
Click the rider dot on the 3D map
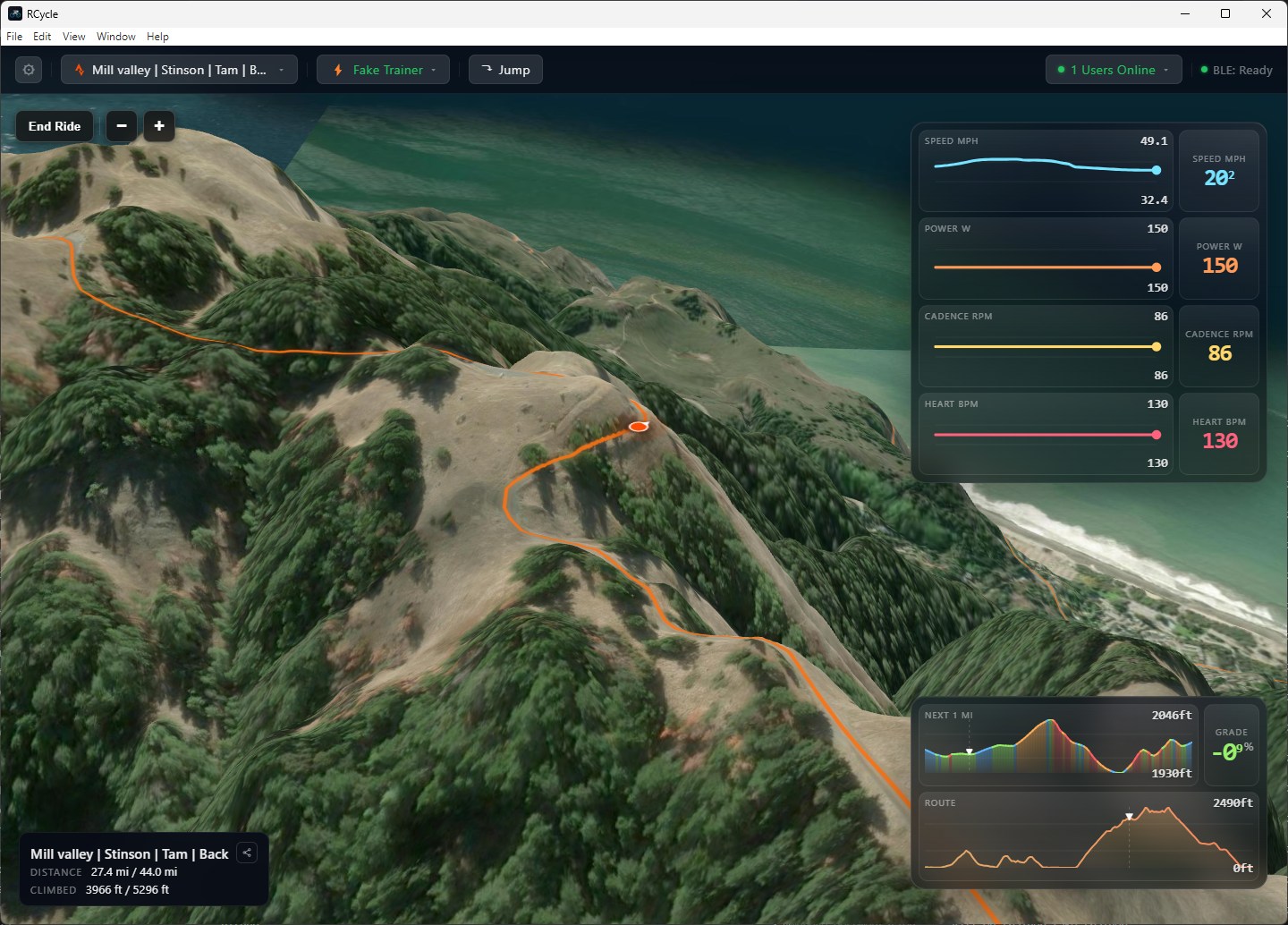(639, 427)
